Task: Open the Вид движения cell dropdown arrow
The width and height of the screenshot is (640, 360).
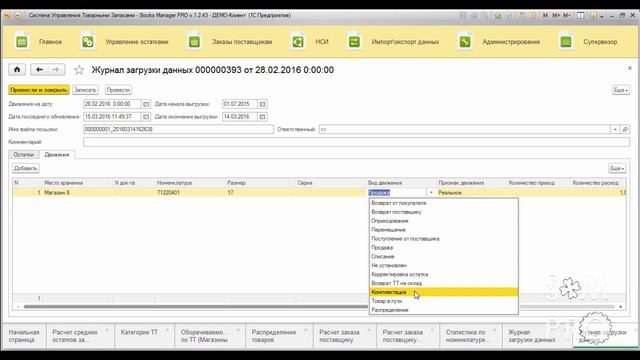Action: [x=431, y=192]
